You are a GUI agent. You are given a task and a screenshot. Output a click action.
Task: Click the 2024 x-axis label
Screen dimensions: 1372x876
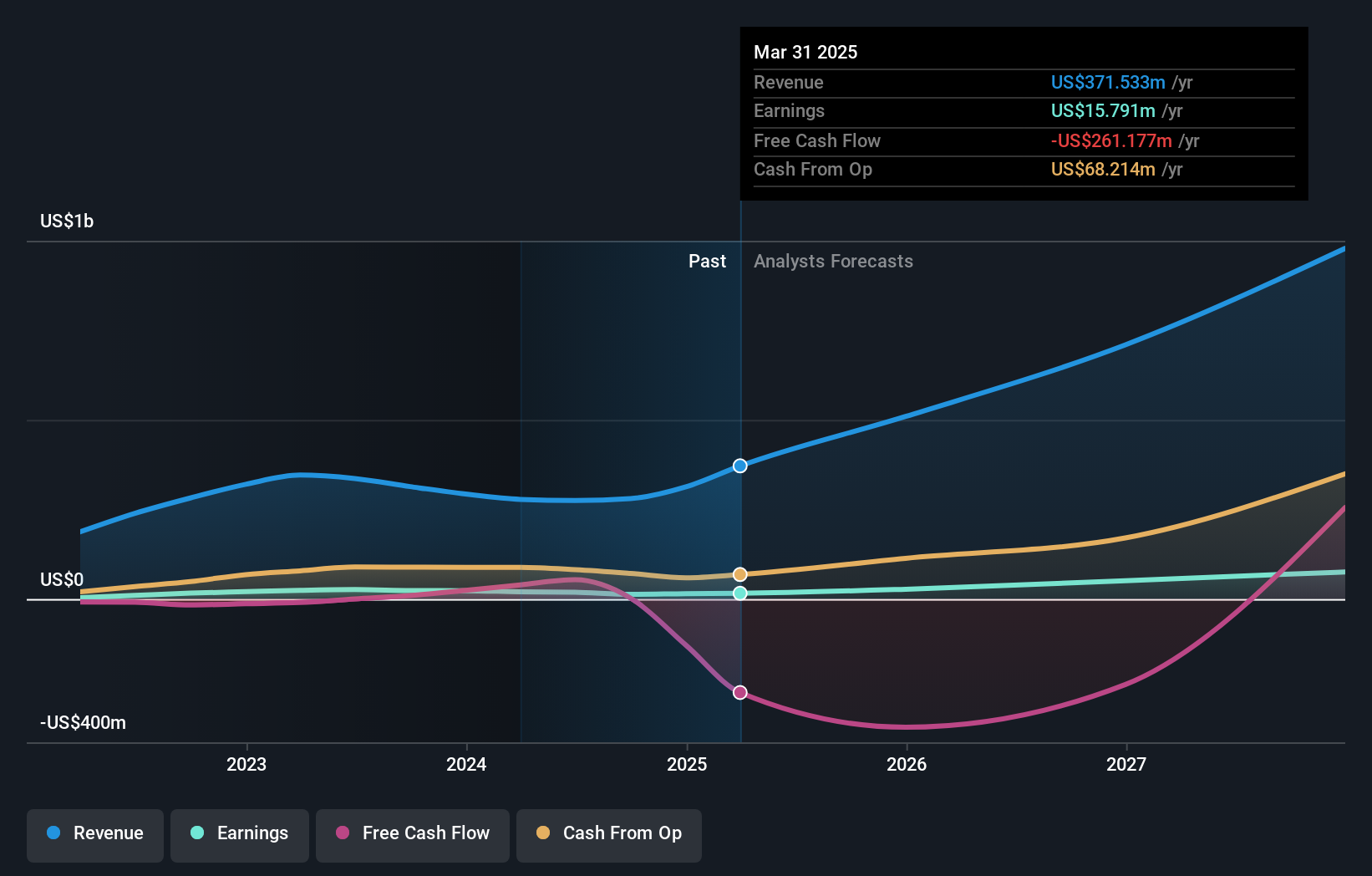tap(466, 764)
